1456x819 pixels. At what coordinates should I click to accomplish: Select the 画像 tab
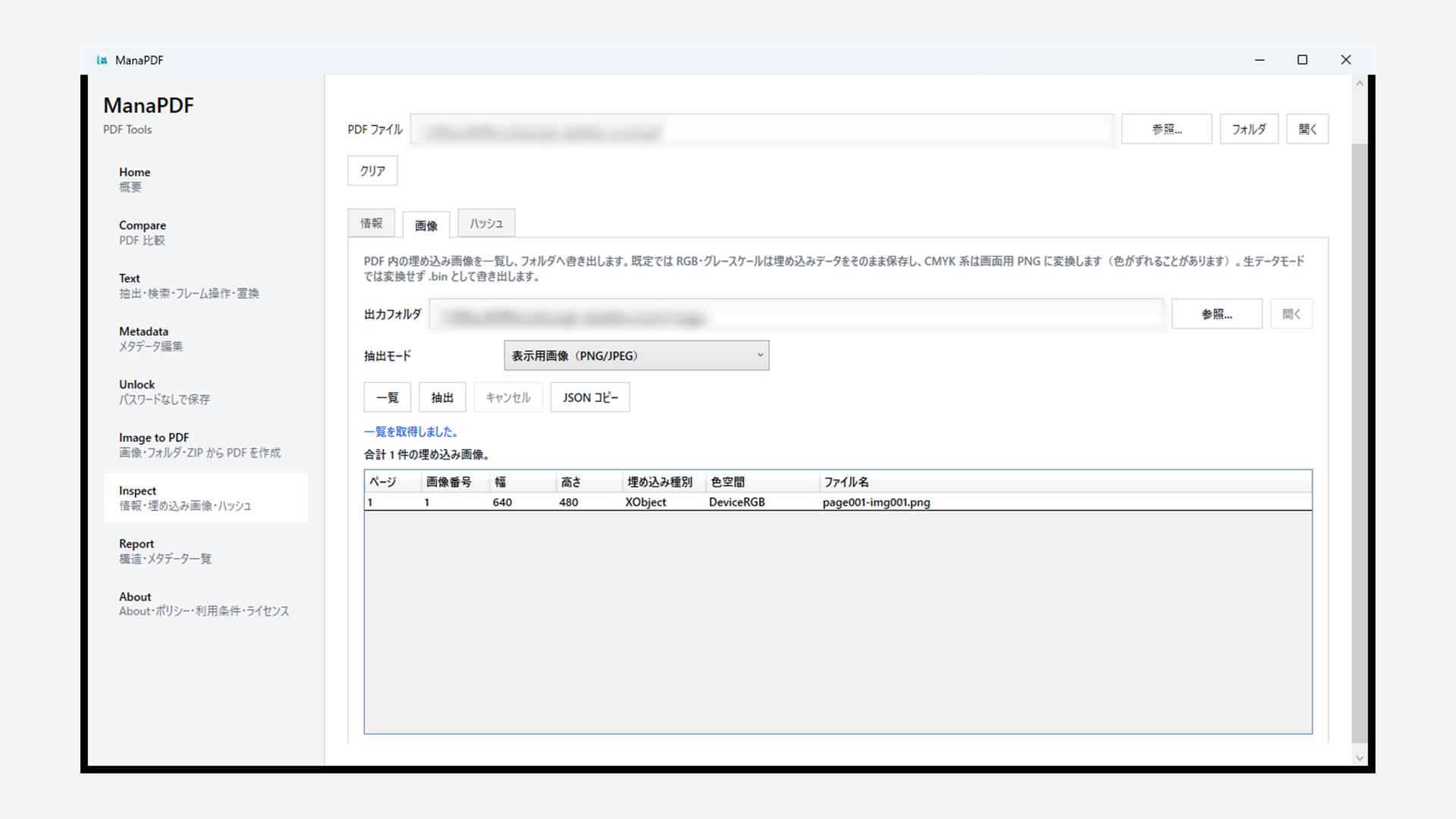pos(426,225)
